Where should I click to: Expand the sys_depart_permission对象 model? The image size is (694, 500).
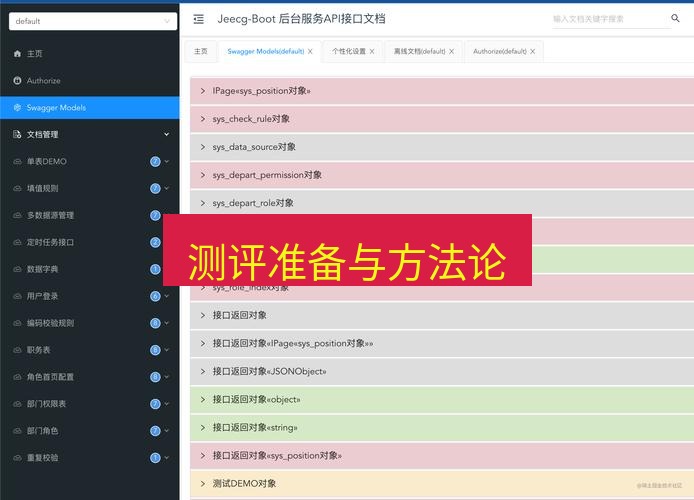[442, 175]
